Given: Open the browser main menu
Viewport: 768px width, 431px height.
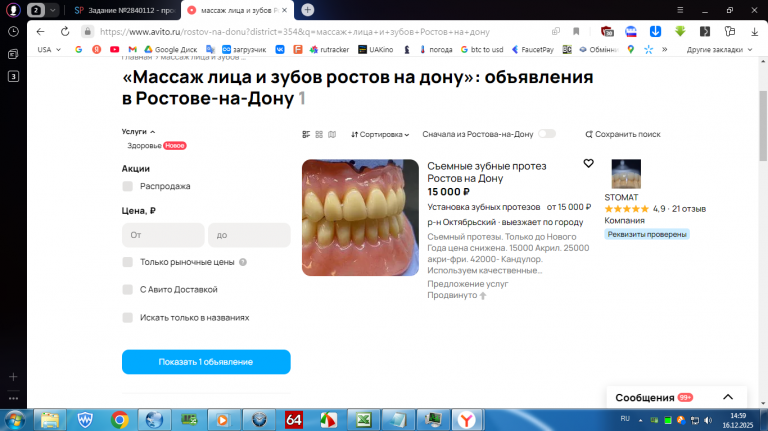Looking at the screenshot, I should click(x=680, y=10).
